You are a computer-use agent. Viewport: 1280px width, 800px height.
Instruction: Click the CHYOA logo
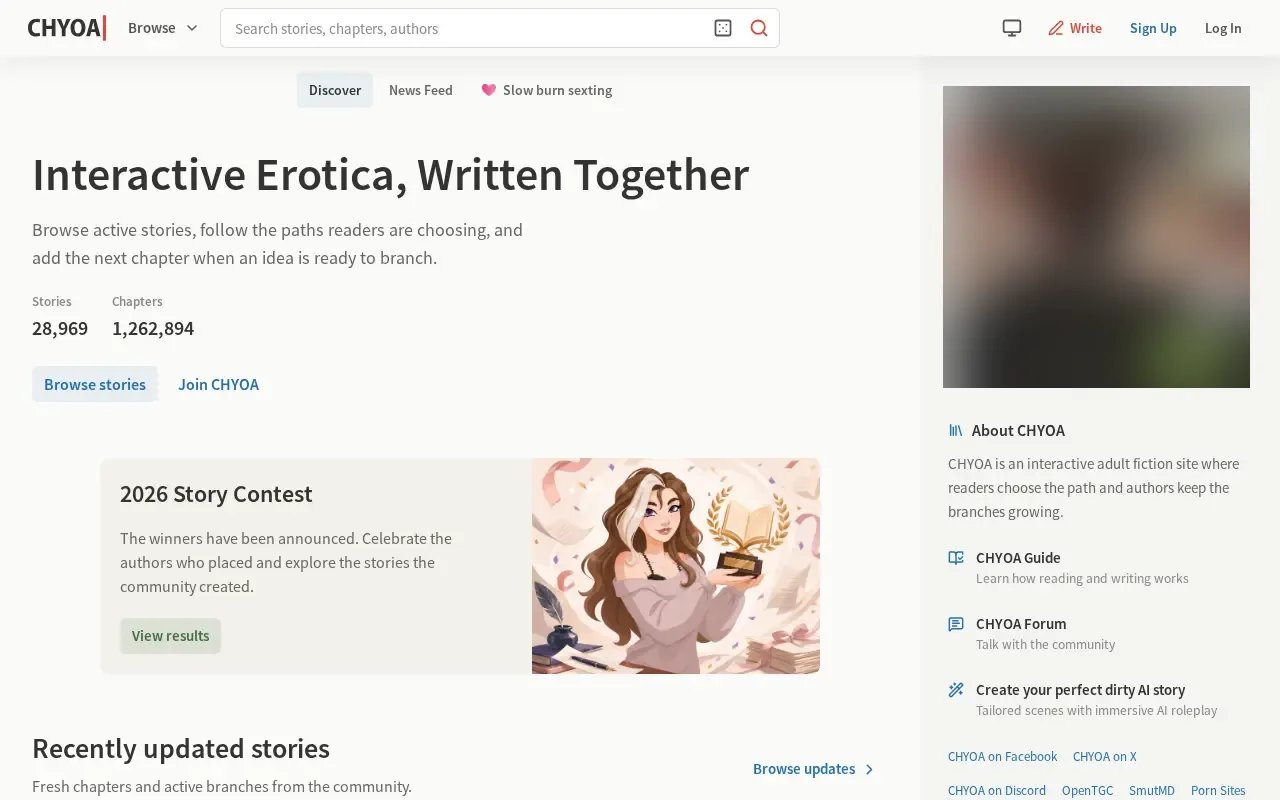point(67,28)
